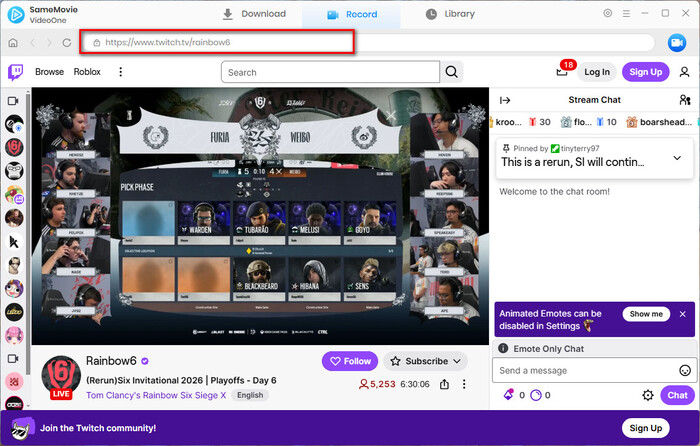Click the share stream icon
Viewport: 700px width, 446px height.
coord(443,384)
